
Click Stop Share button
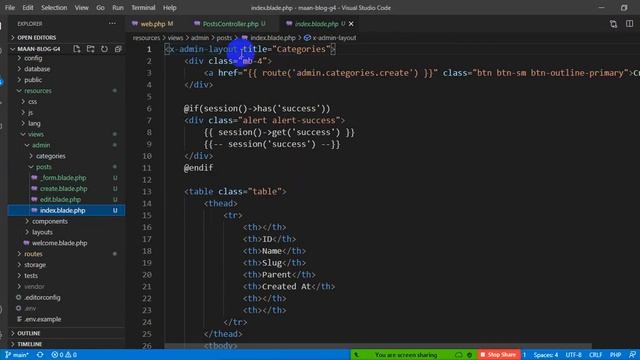pos(498,355)
